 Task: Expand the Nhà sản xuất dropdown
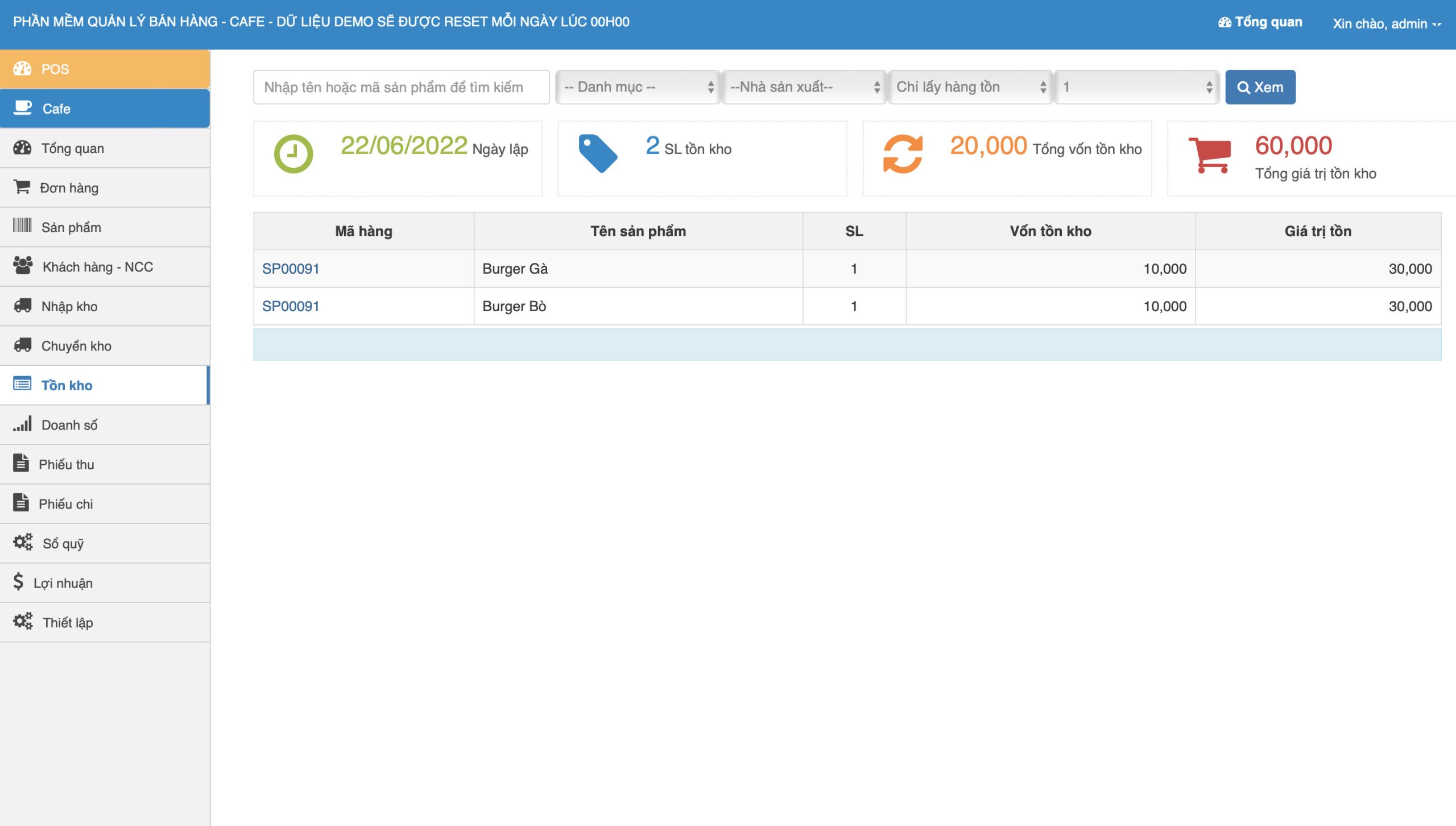click(x=804, y=87)
